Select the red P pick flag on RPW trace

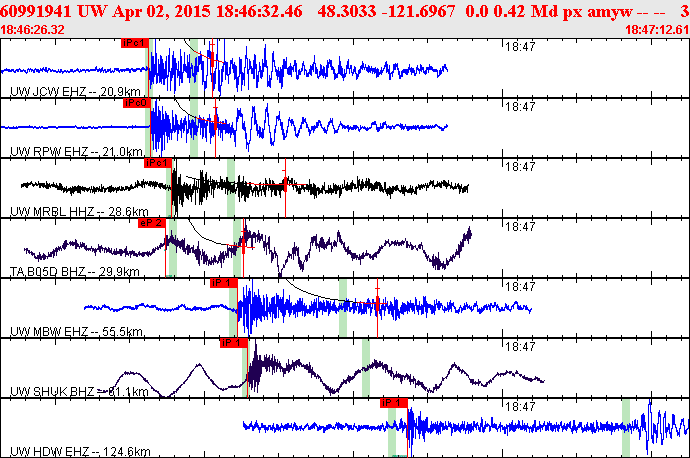[x=136, y=102]
